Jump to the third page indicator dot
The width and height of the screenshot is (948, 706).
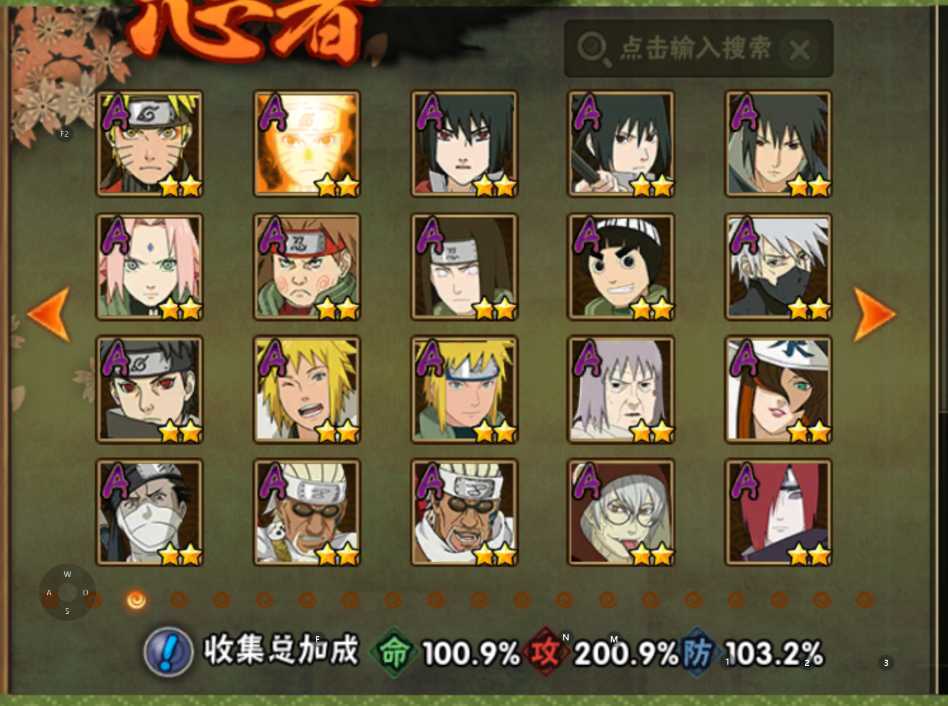[x=179, y=600]
